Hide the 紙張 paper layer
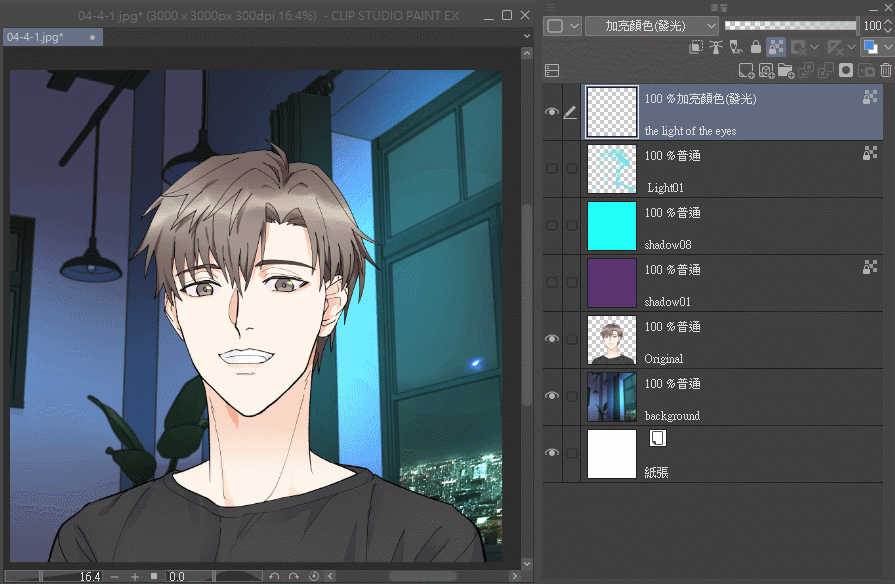Screen dimensions: 895x584 pyautogui.click(x=551, y=453)
